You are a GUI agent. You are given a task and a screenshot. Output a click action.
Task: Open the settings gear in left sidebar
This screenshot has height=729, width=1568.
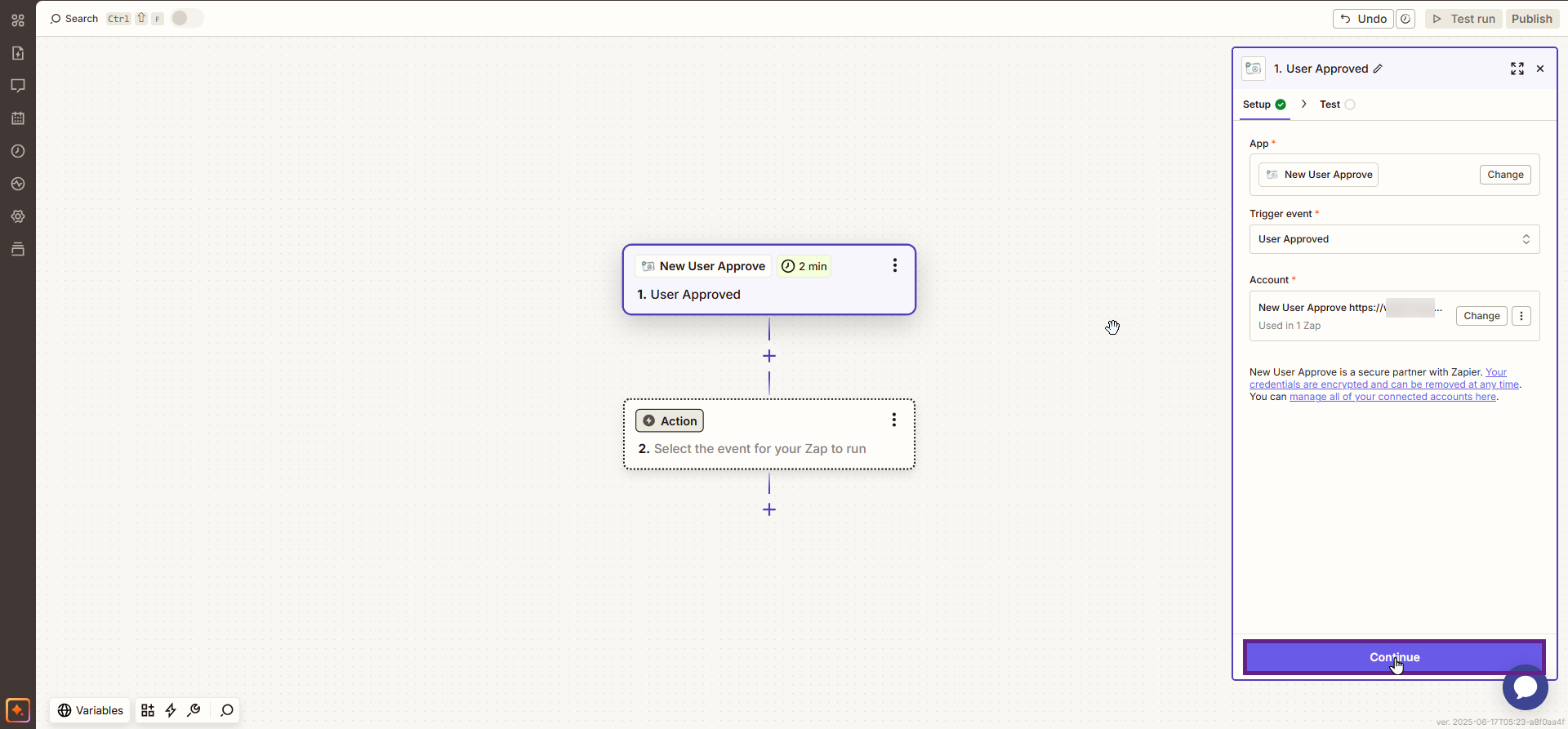18,216
